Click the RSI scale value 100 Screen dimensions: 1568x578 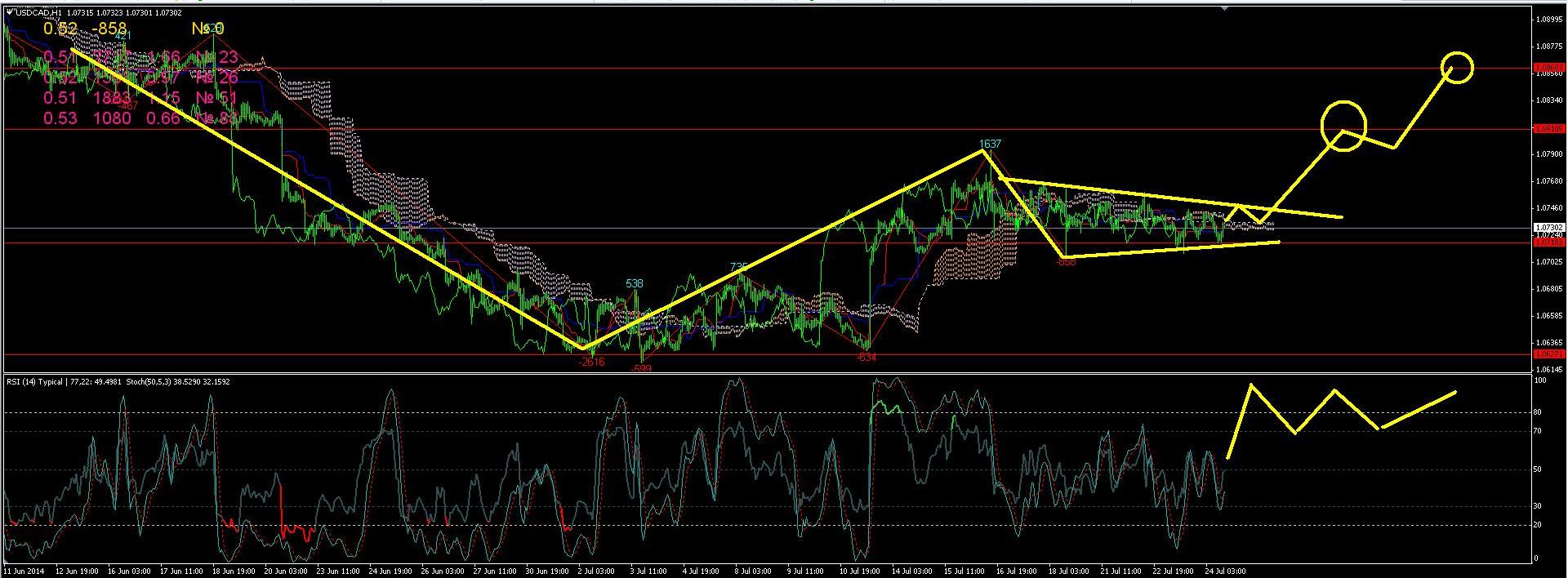(1541, 380)
